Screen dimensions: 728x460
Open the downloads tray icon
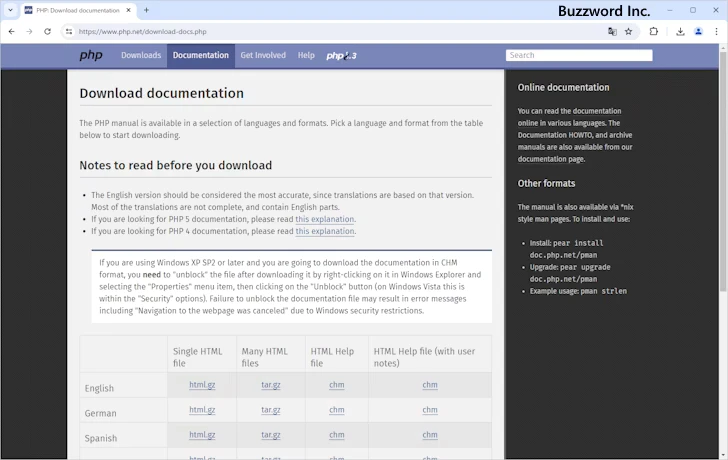click(x=680, y=32)
